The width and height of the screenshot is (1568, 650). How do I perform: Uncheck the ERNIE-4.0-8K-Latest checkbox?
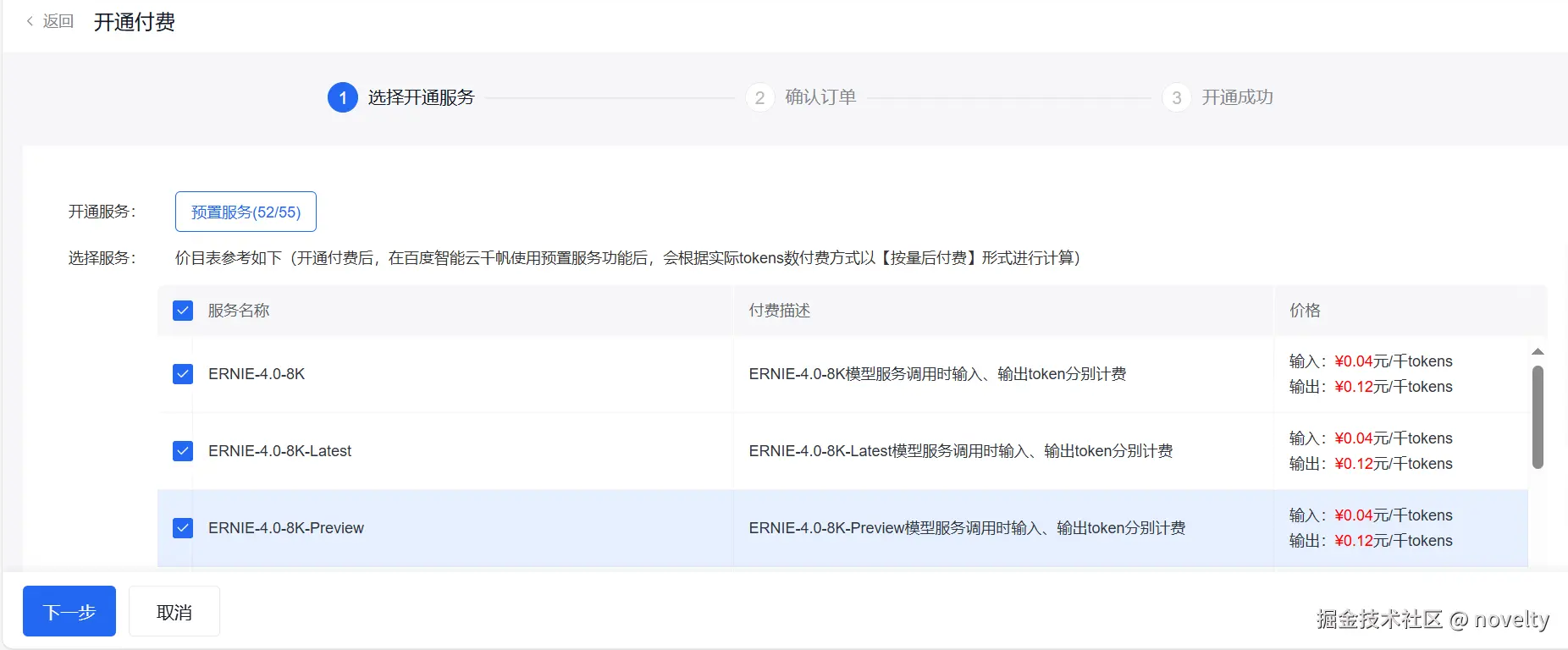[x=183, y=451]
